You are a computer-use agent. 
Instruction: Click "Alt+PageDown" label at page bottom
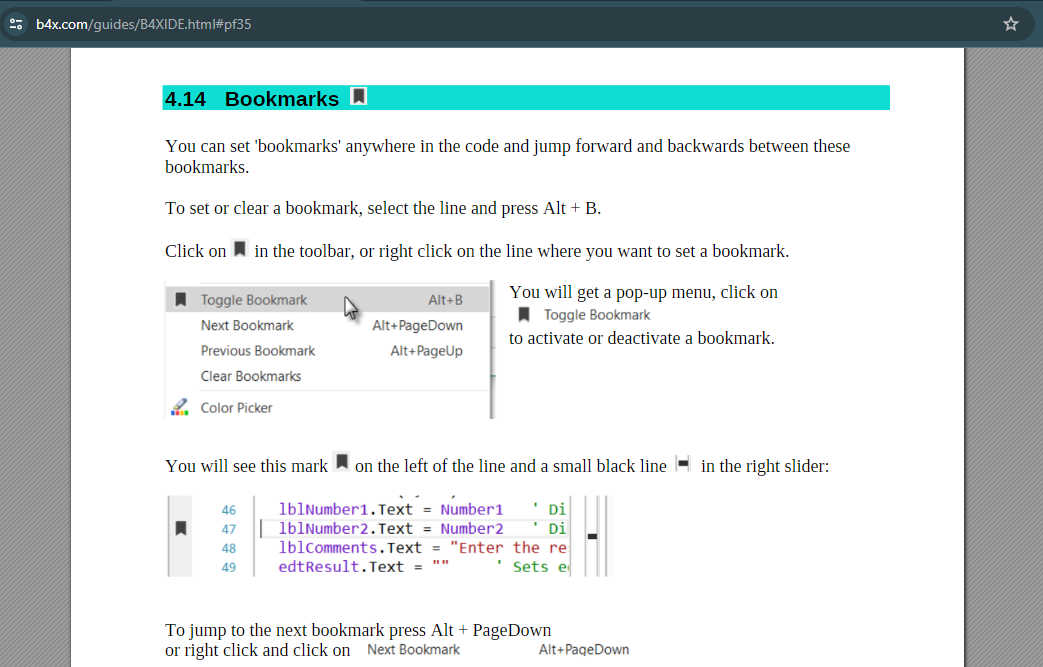(x=584, y=650)
